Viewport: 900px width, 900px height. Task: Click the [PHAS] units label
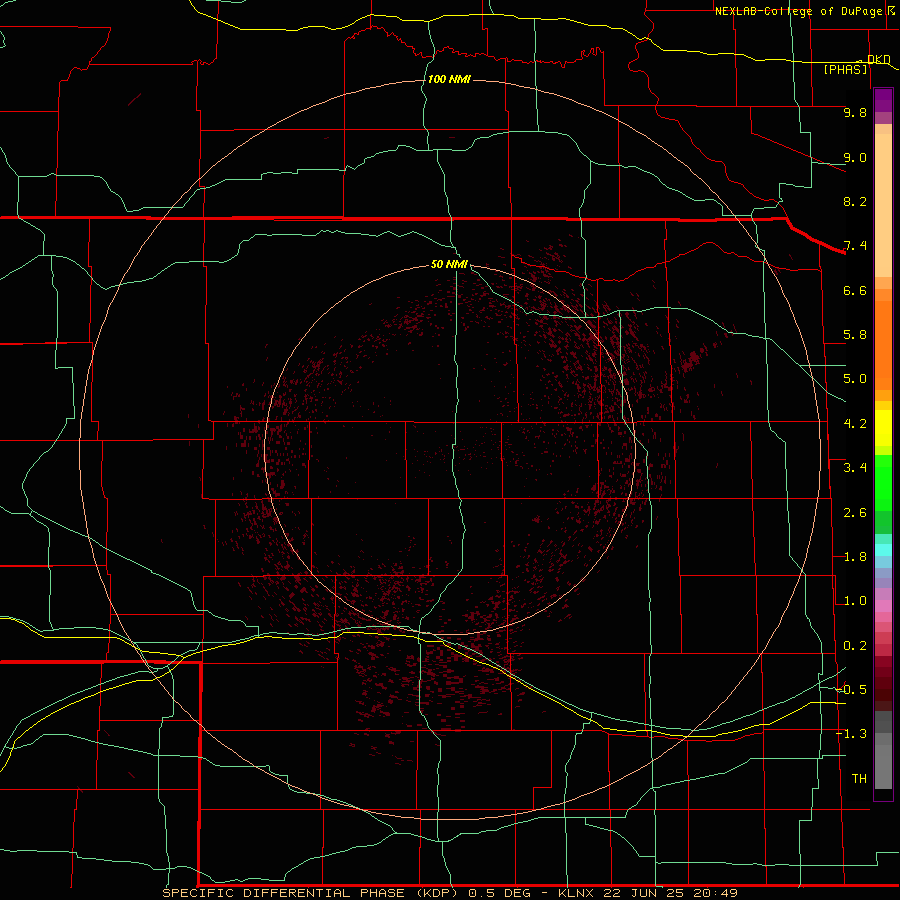click(x=845, y=69)
